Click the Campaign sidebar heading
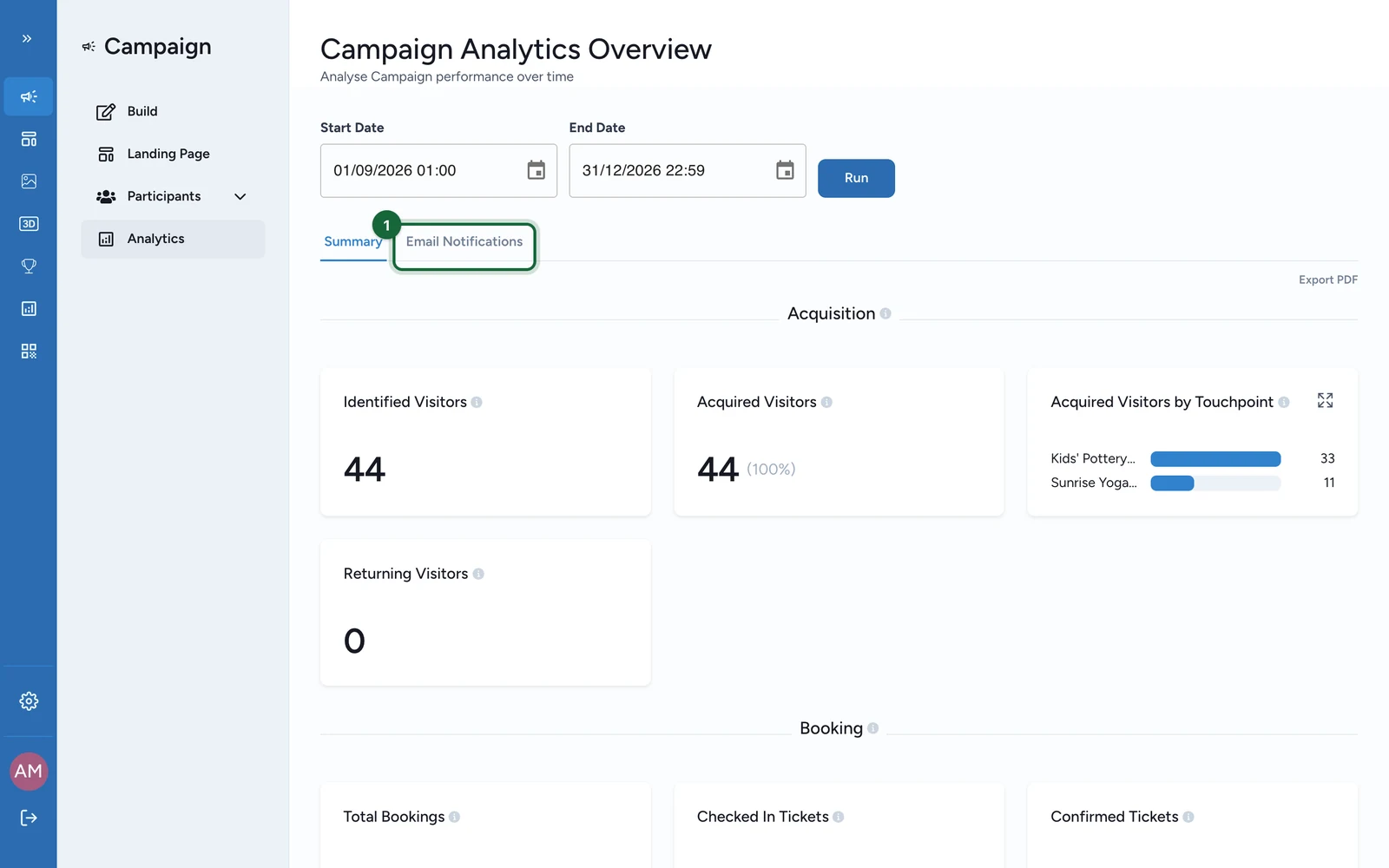This screenshot has width=1389, height=868. click(x=157, y=47)
